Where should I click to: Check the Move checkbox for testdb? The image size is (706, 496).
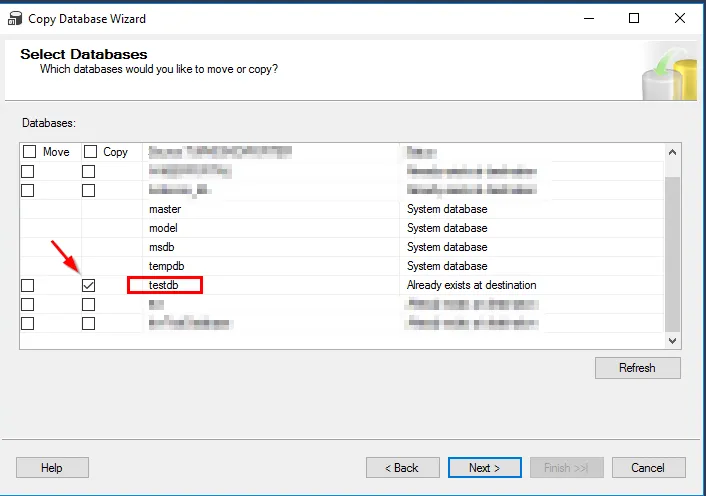tap(28, 286)
